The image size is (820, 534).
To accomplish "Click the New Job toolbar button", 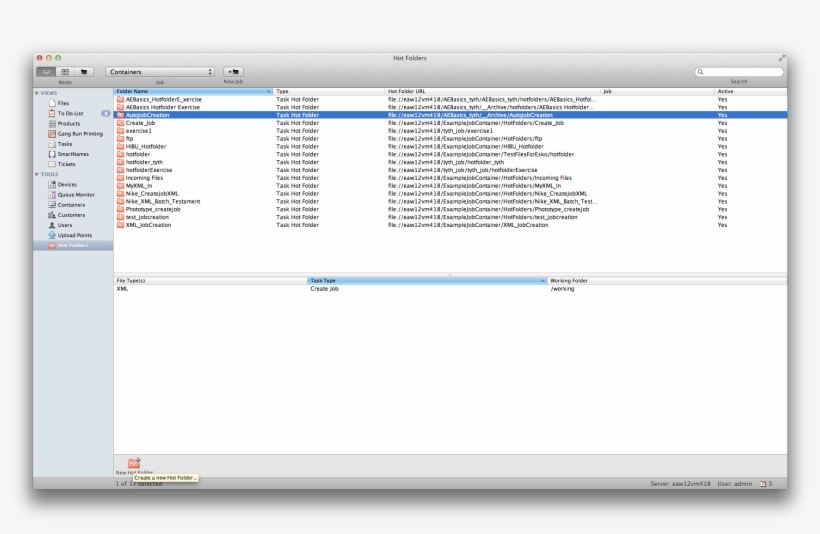I will pos(233,72).
